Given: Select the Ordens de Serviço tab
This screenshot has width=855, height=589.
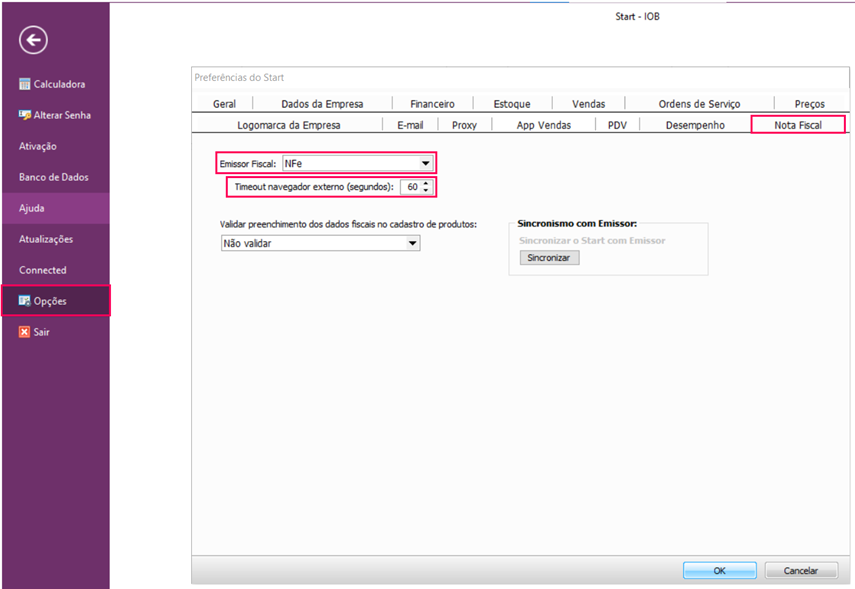Looking at the screenshot, I should coord(699,104).
